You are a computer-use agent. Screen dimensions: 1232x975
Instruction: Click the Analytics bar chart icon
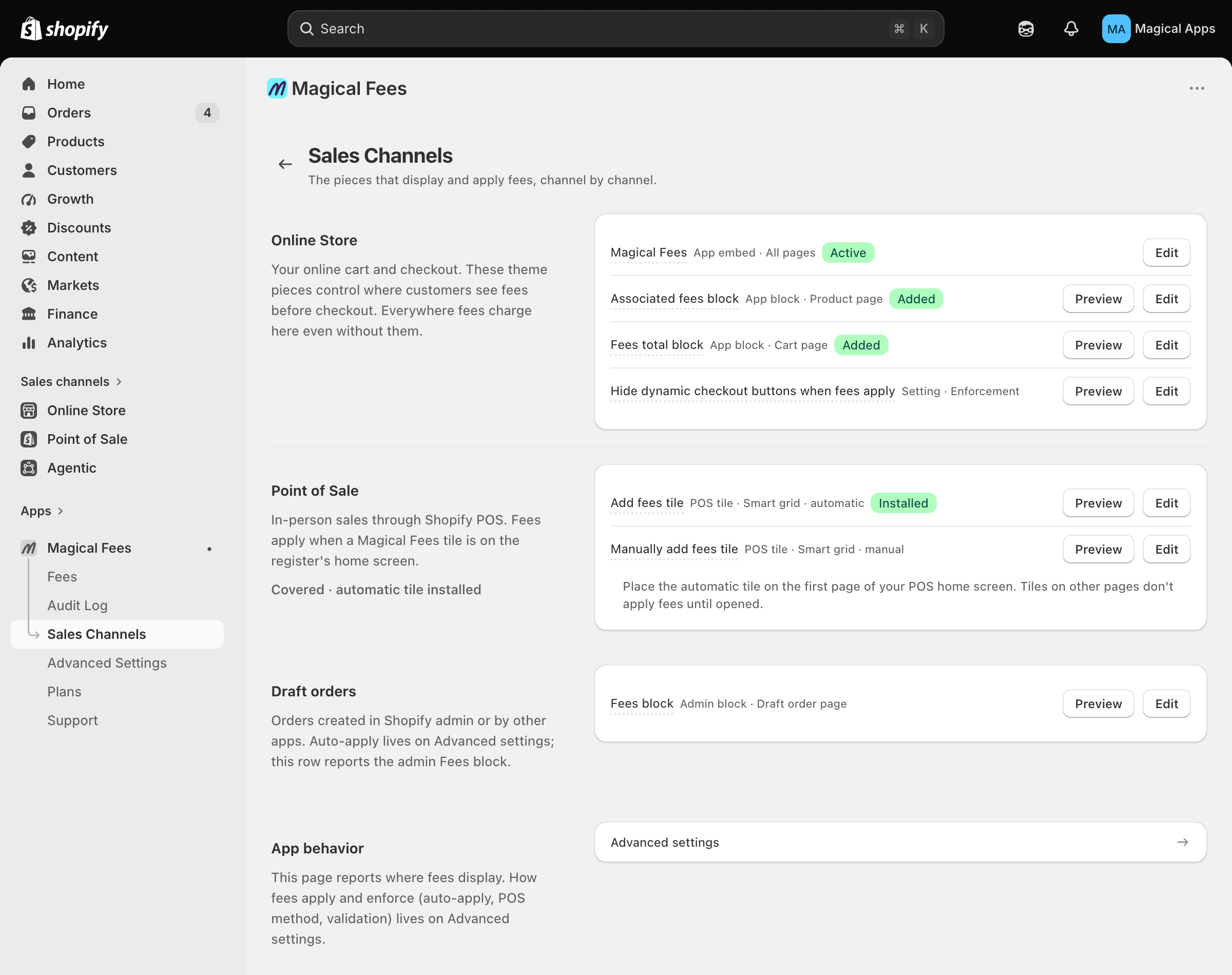[x=29, y=342]
